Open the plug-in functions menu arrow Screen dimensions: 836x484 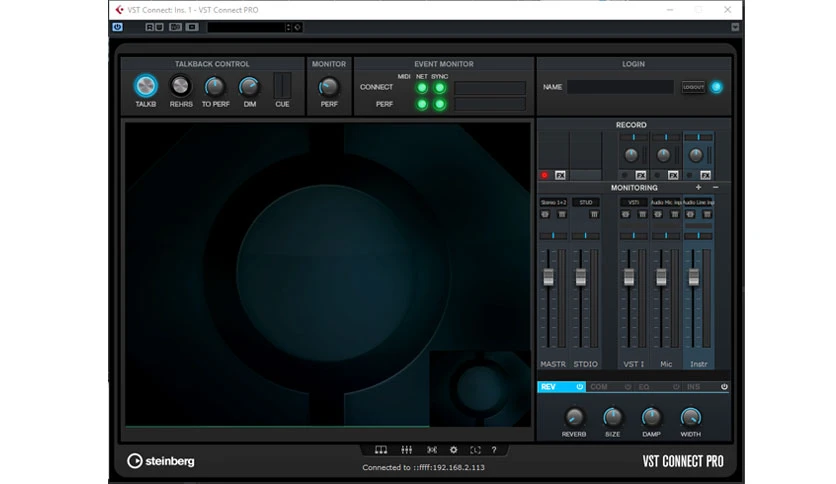(735, 27)
